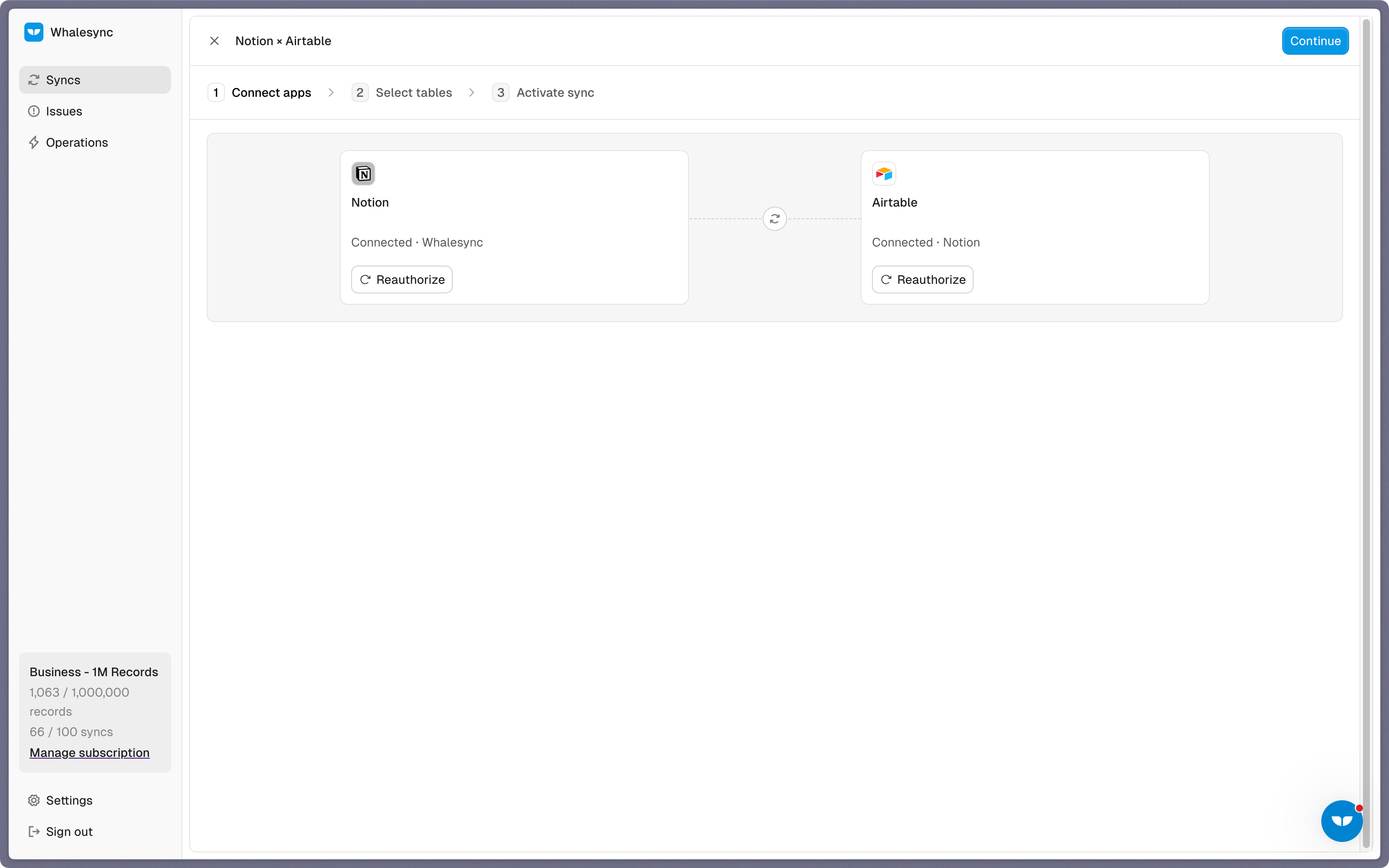Image resolution: width=1389 pixels, height=868 pixels.
Task: Click the Whalesync logo icon
Action: (34, 32)
